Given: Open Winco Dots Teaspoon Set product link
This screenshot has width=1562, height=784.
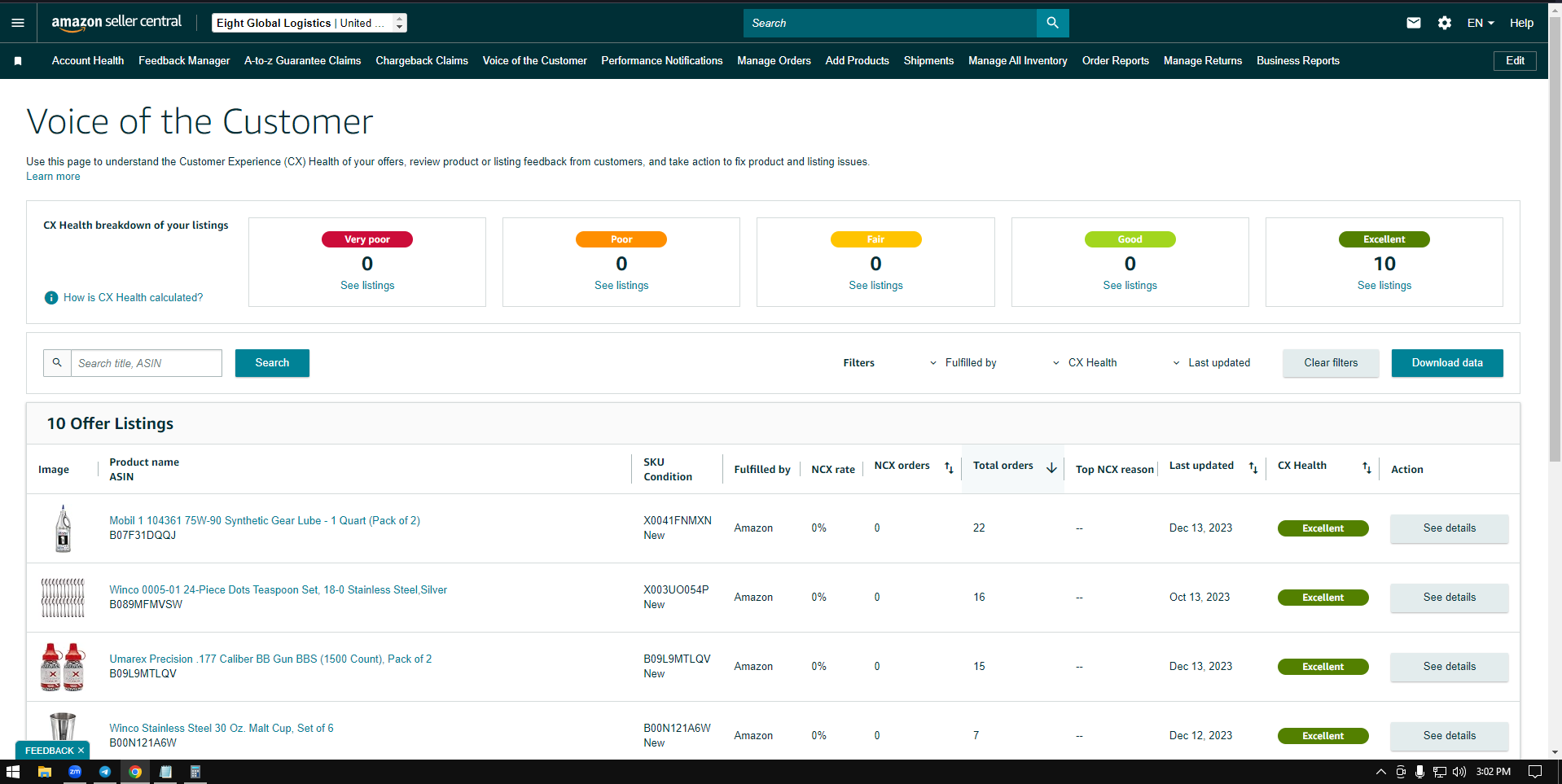Looking at the screenshot, I should [x=279, y=590].
